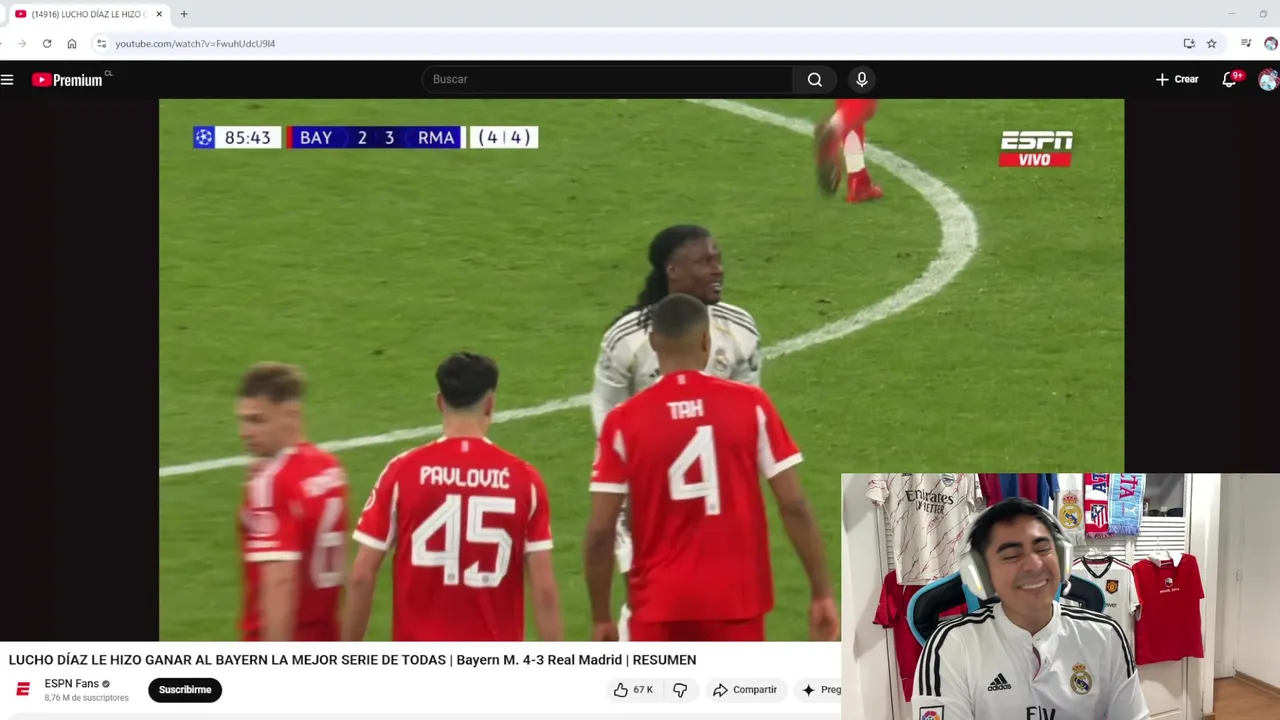Open browser media control icon
Viewport: 1280px width, 720px height.
(1246, 43)
